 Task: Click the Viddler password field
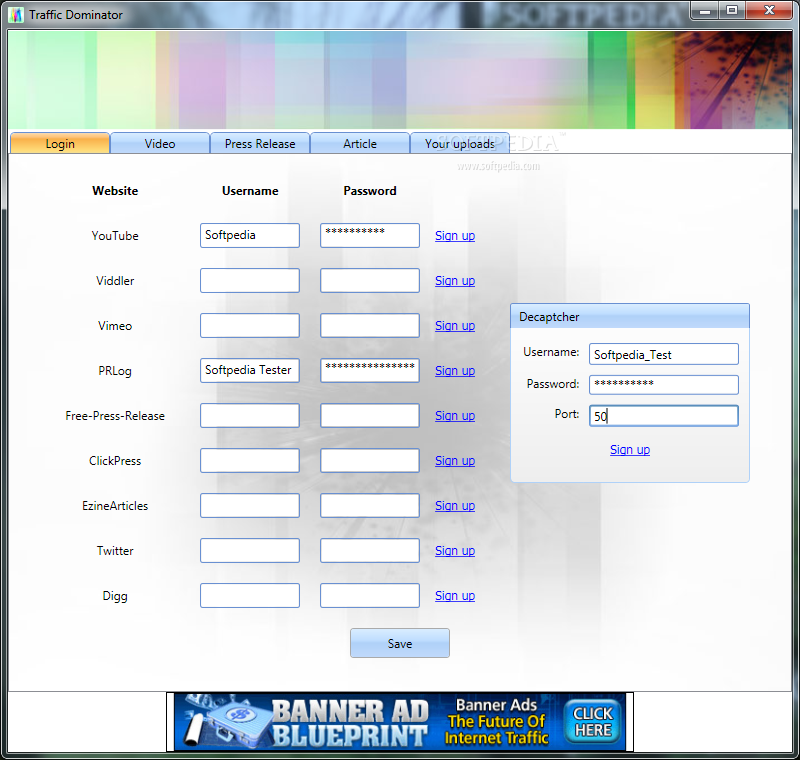tap(370, 281)
